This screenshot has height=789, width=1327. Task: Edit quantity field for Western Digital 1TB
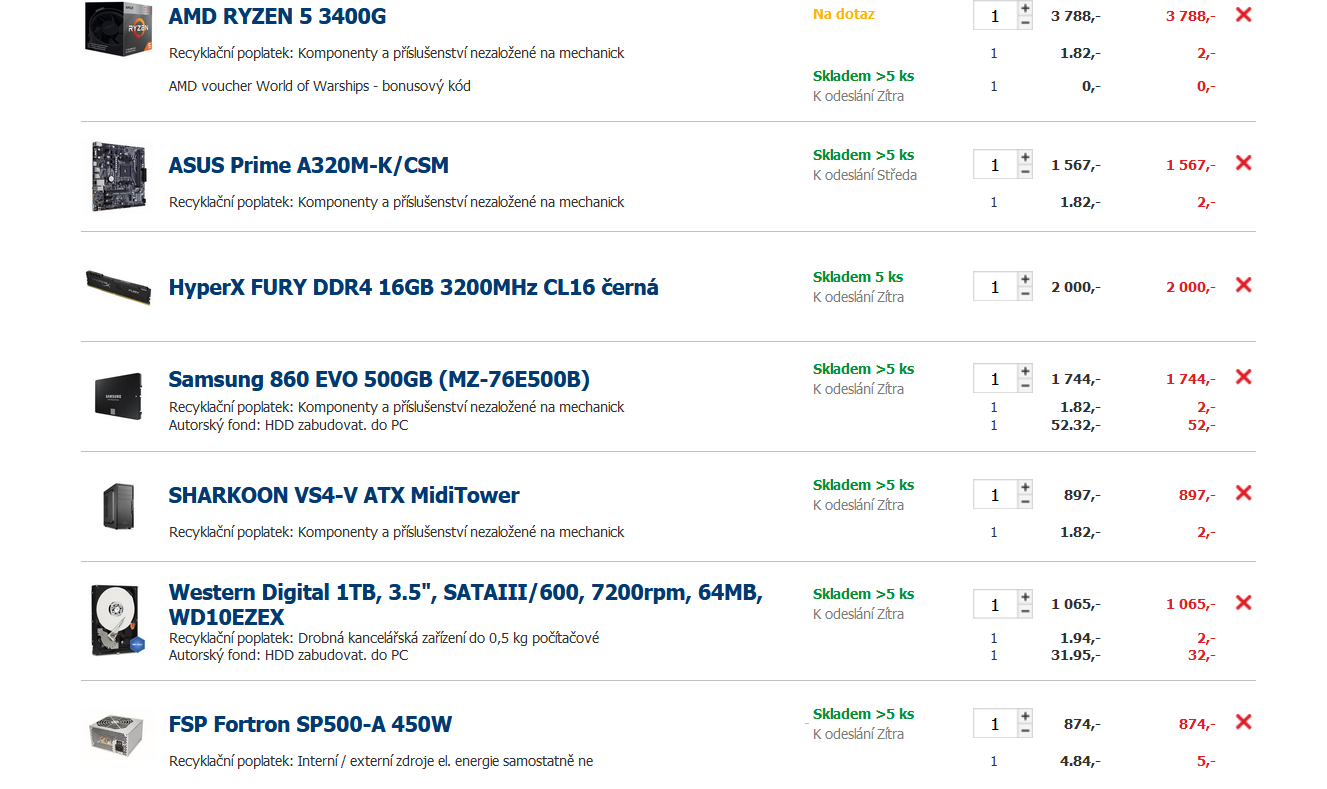(x=995, y=605)
